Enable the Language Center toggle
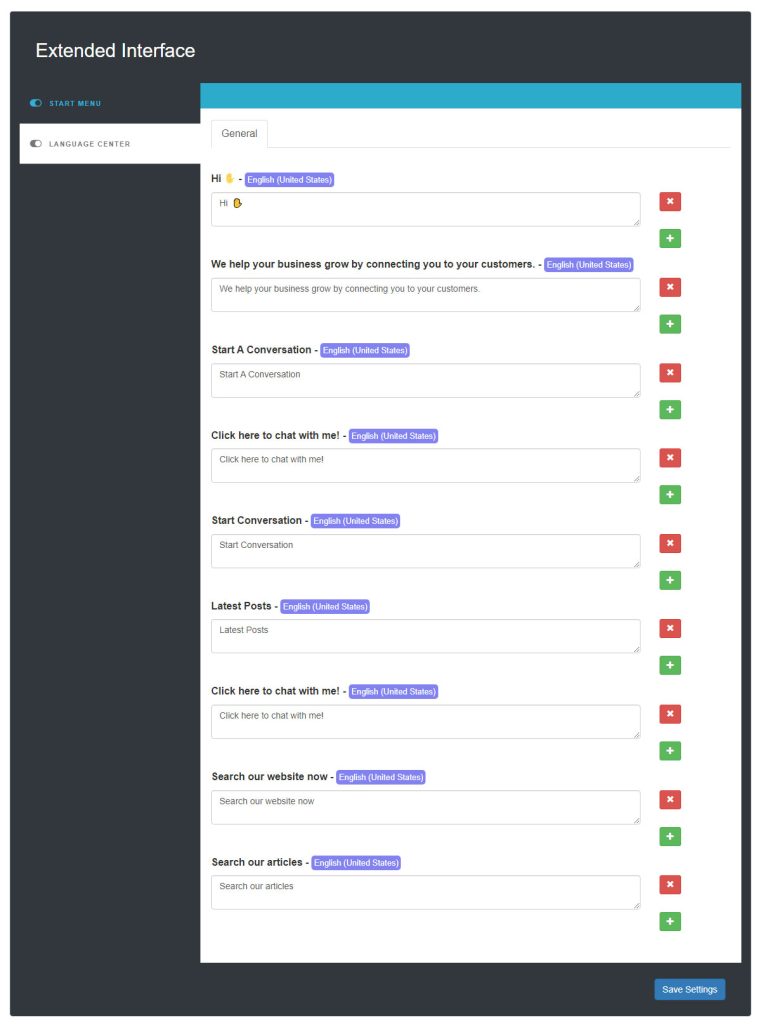The height and width of the screenshot is (1030, 768). click(x=35, y=143)
